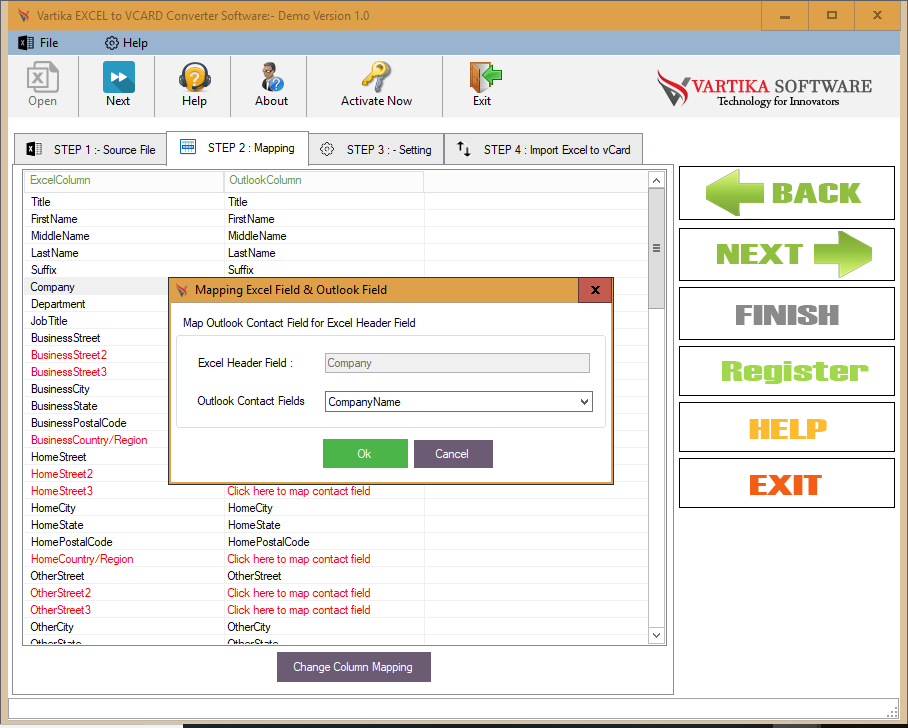908x728 pixels.
Task: Click Ok in the mapping dialog
Action: (x=365, y=453)
